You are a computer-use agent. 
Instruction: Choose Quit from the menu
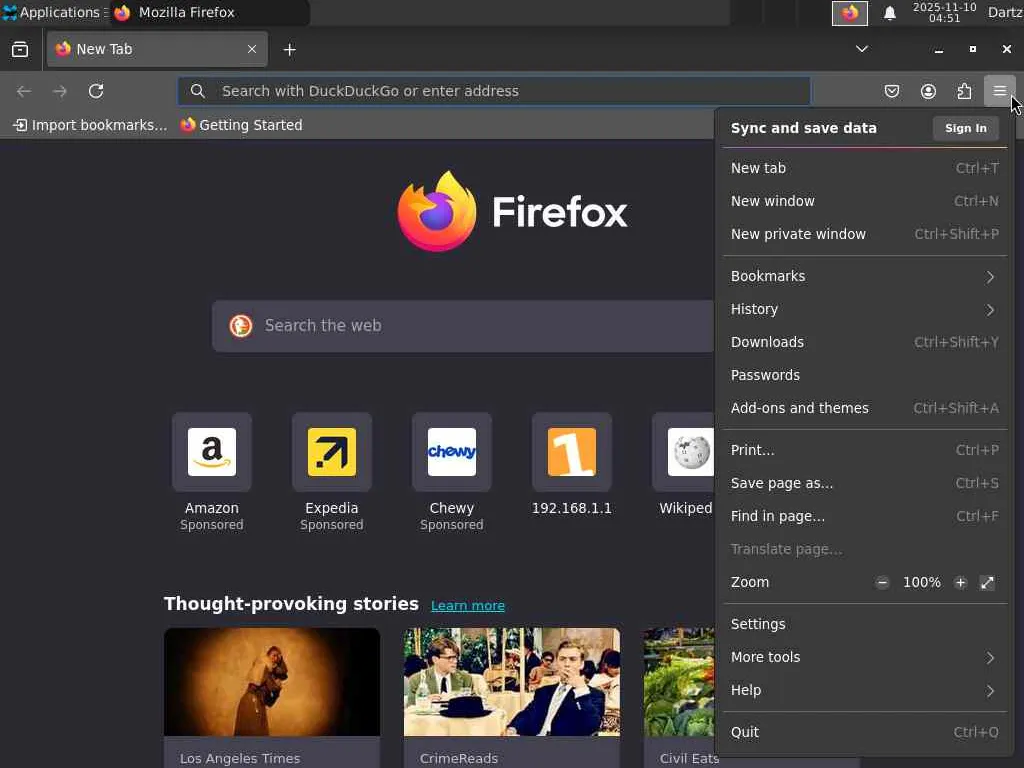coord(864,732)
